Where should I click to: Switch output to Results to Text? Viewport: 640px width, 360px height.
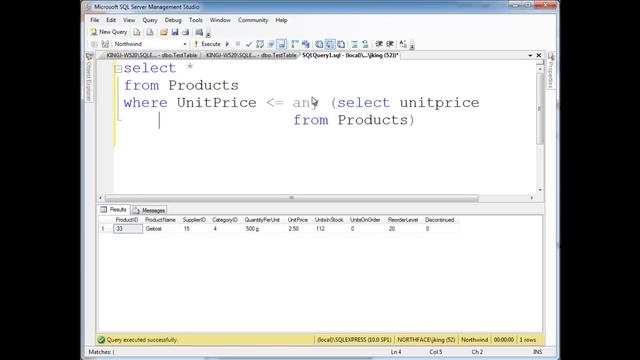pyautogui.click(x=319, y=44)
